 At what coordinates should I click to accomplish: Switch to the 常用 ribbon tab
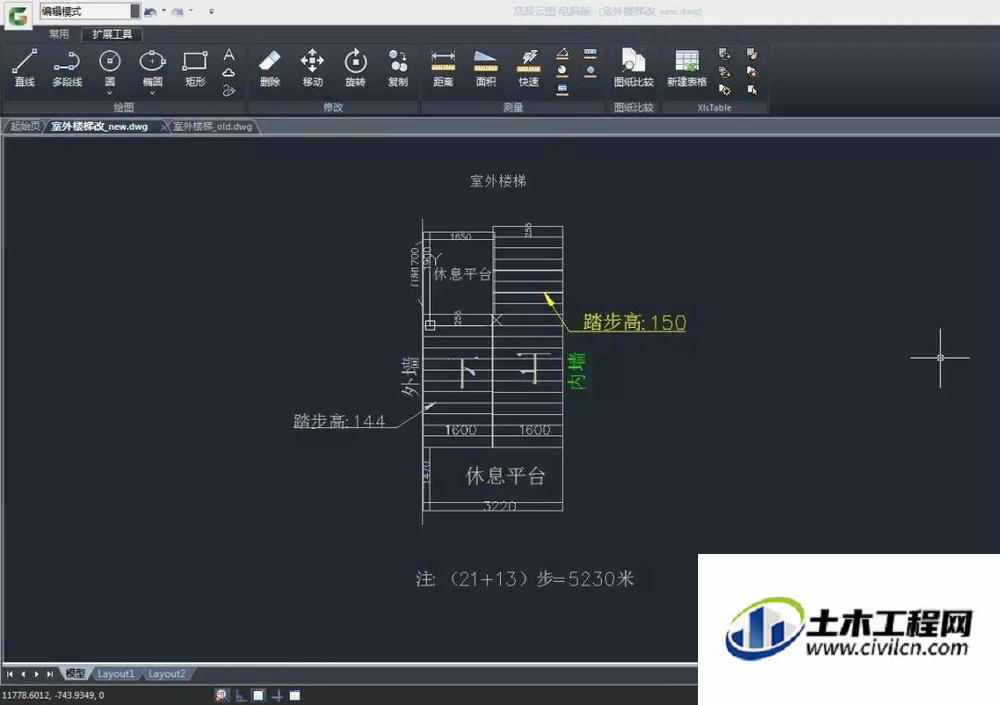(59, 34)
